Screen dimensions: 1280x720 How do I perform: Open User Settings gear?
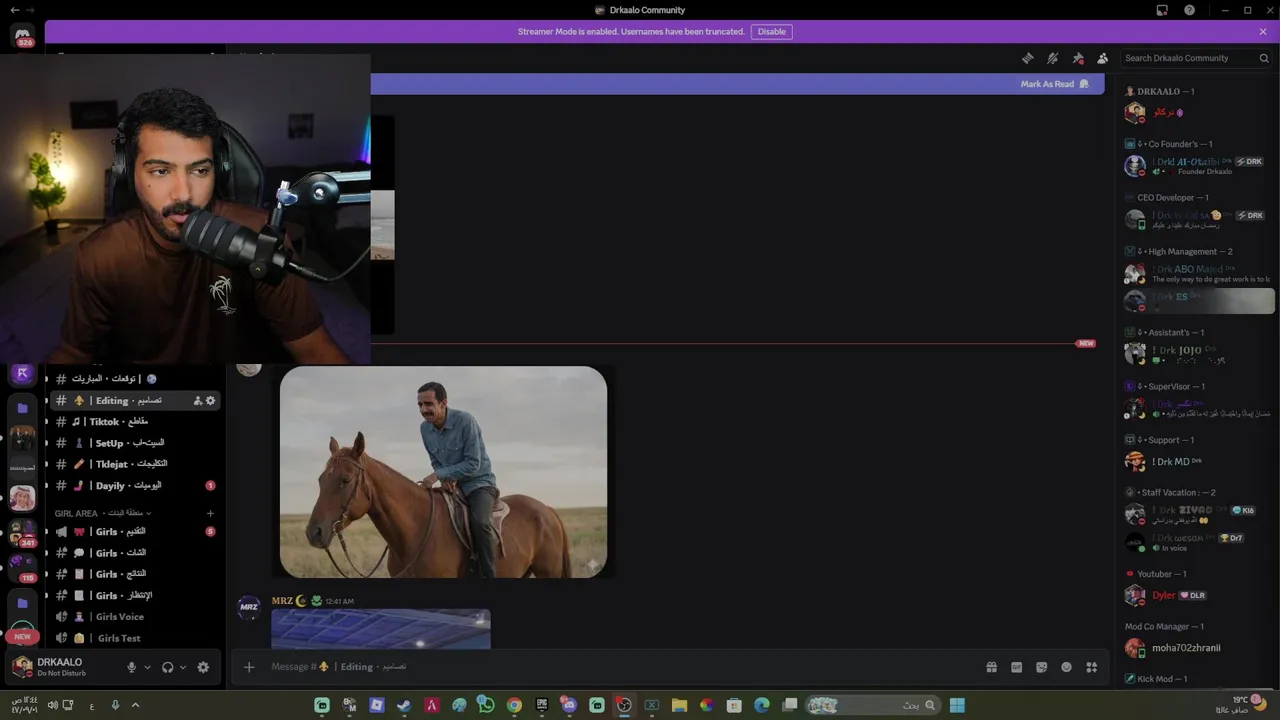[x=203, y=667]
